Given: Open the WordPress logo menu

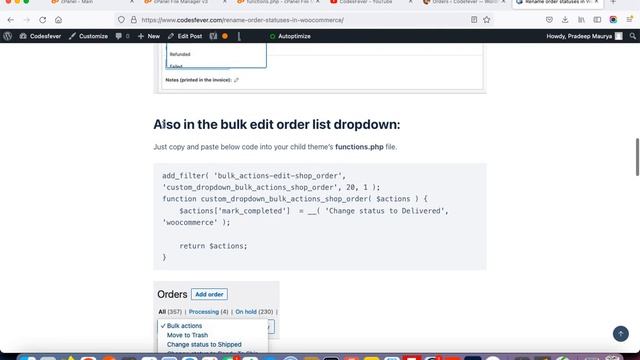Looking at the screenshot, I should (7, 36).
